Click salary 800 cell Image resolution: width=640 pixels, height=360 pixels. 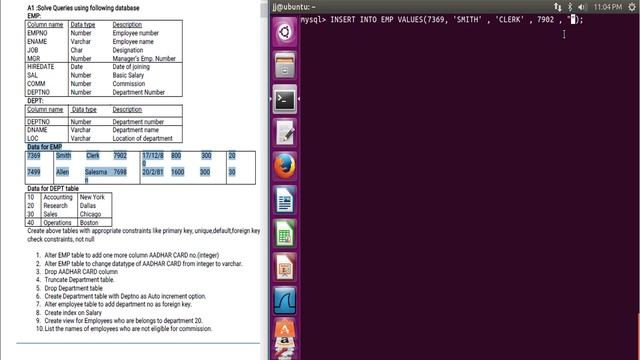[176, 156]
